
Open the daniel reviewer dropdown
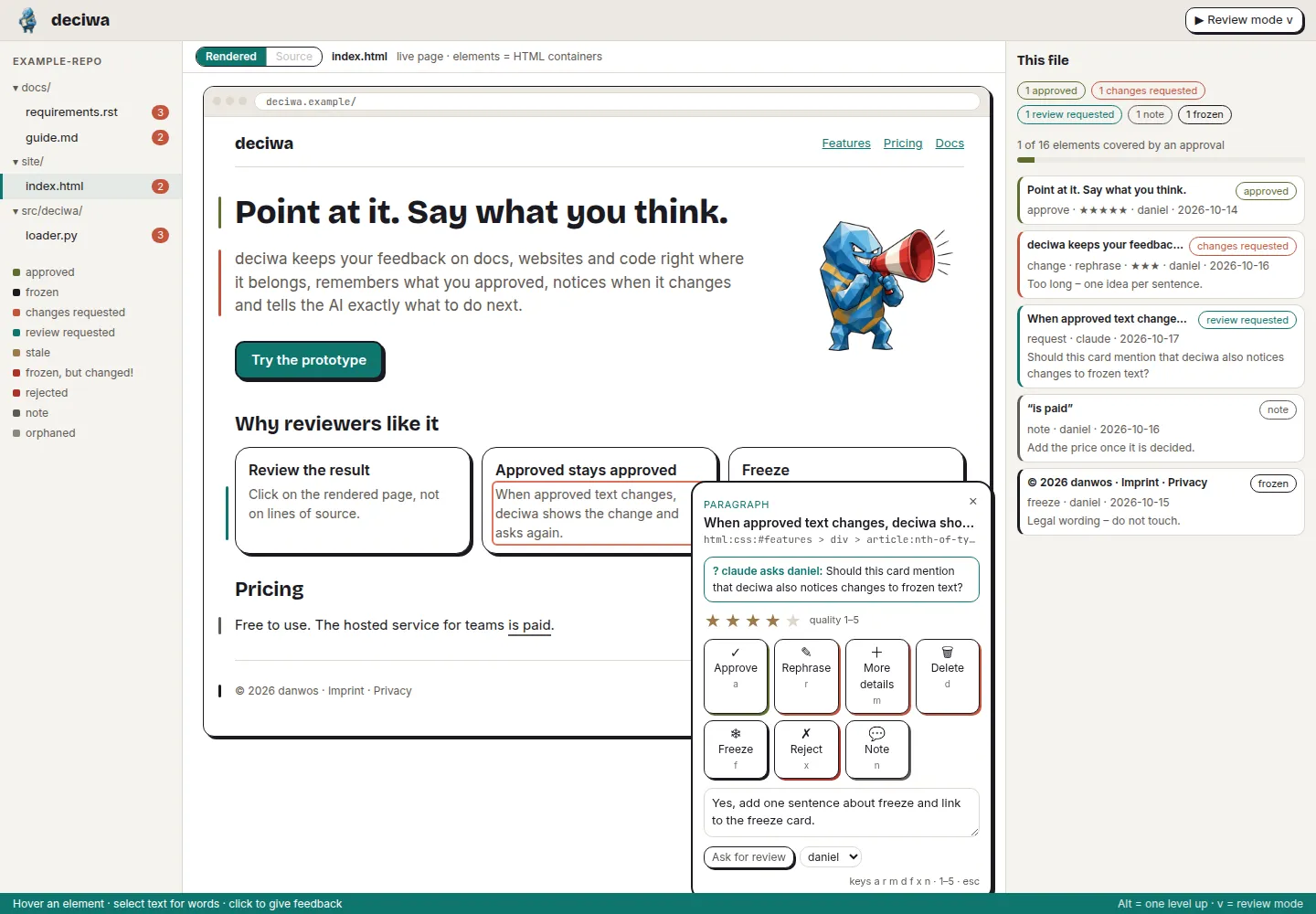point(831,856)
